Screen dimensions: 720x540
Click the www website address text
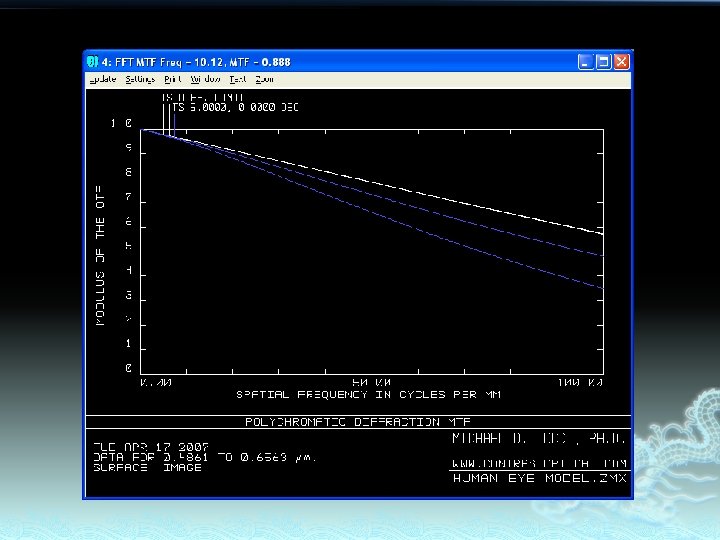(540, 463)
